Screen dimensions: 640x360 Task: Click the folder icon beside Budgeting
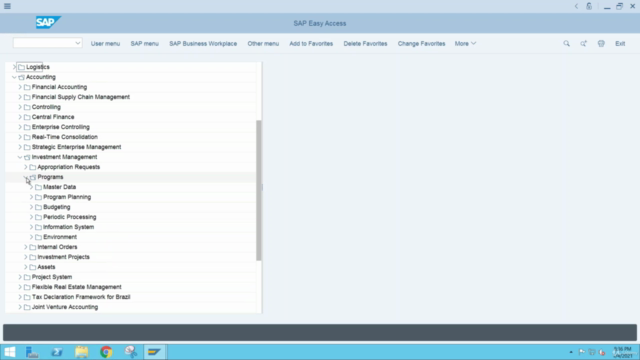tap(38, 207)
